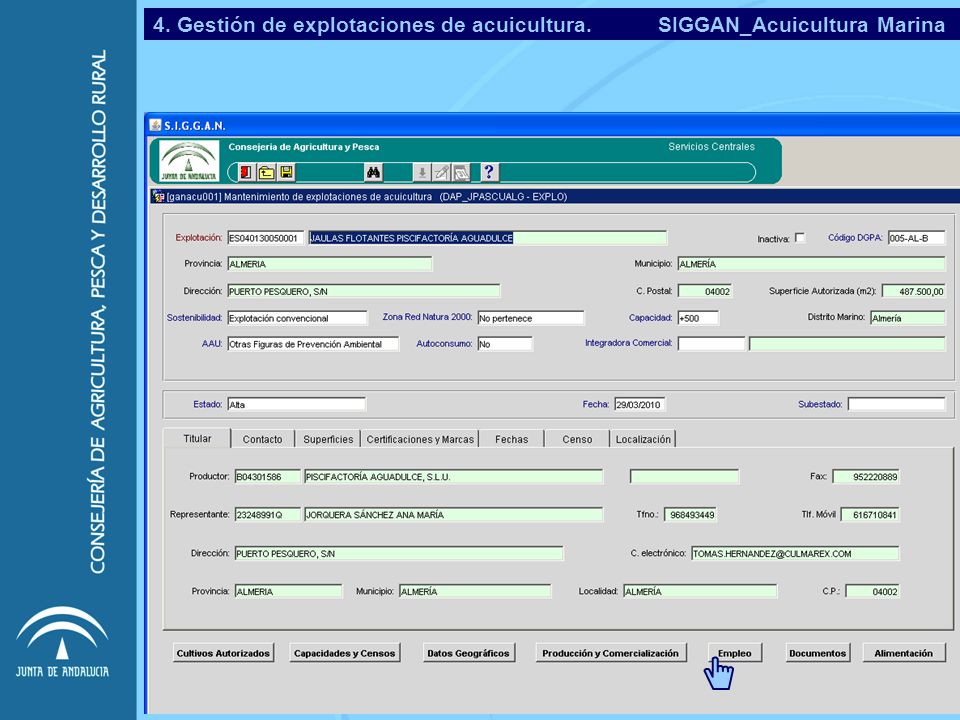Select the Capacidad field showing +500
The image size is (960, 720).
point(698,318)
